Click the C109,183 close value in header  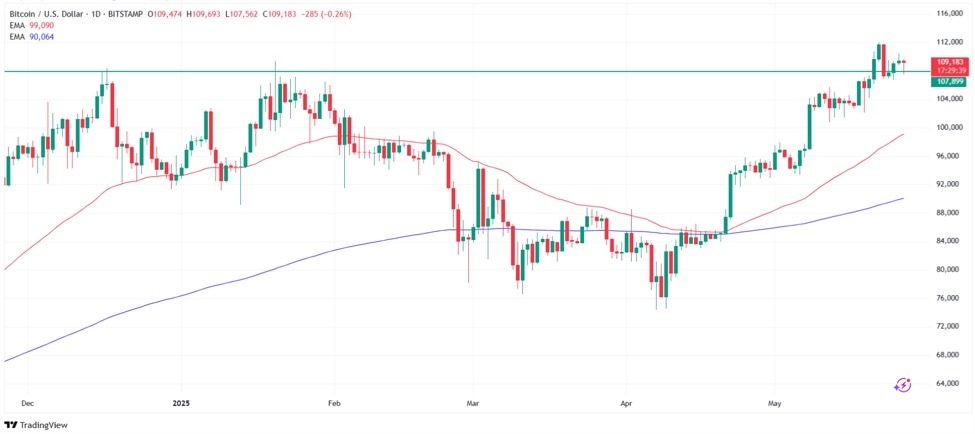pos(277,13)
